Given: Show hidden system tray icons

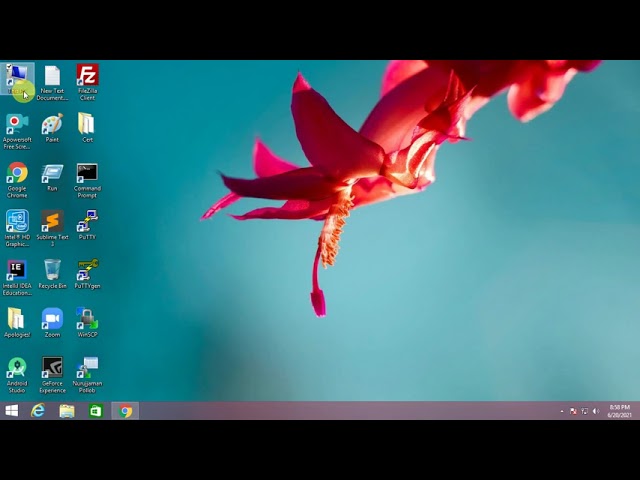Looking at the screenshot, I should [562, 411].
